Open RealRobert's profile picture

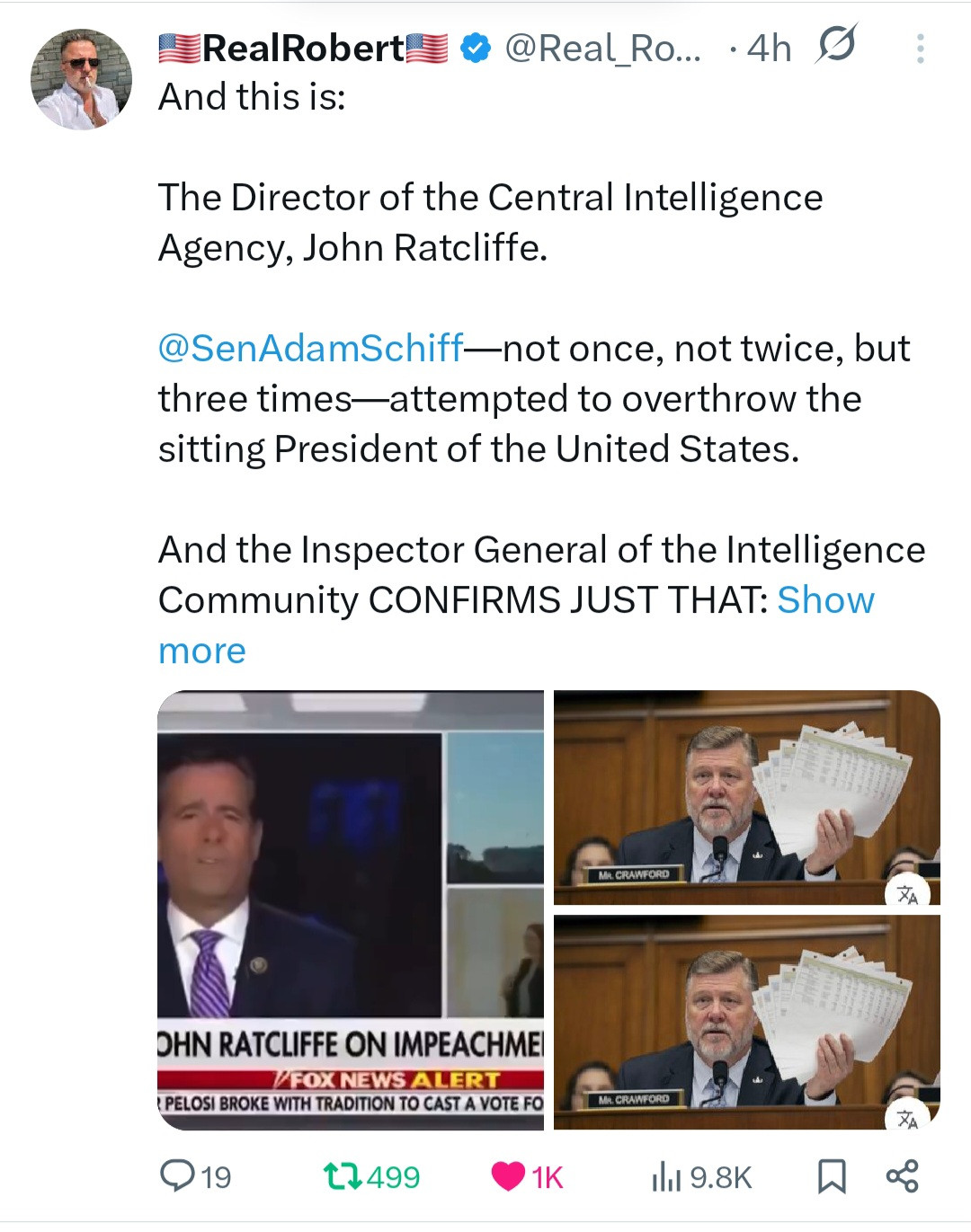81,79
